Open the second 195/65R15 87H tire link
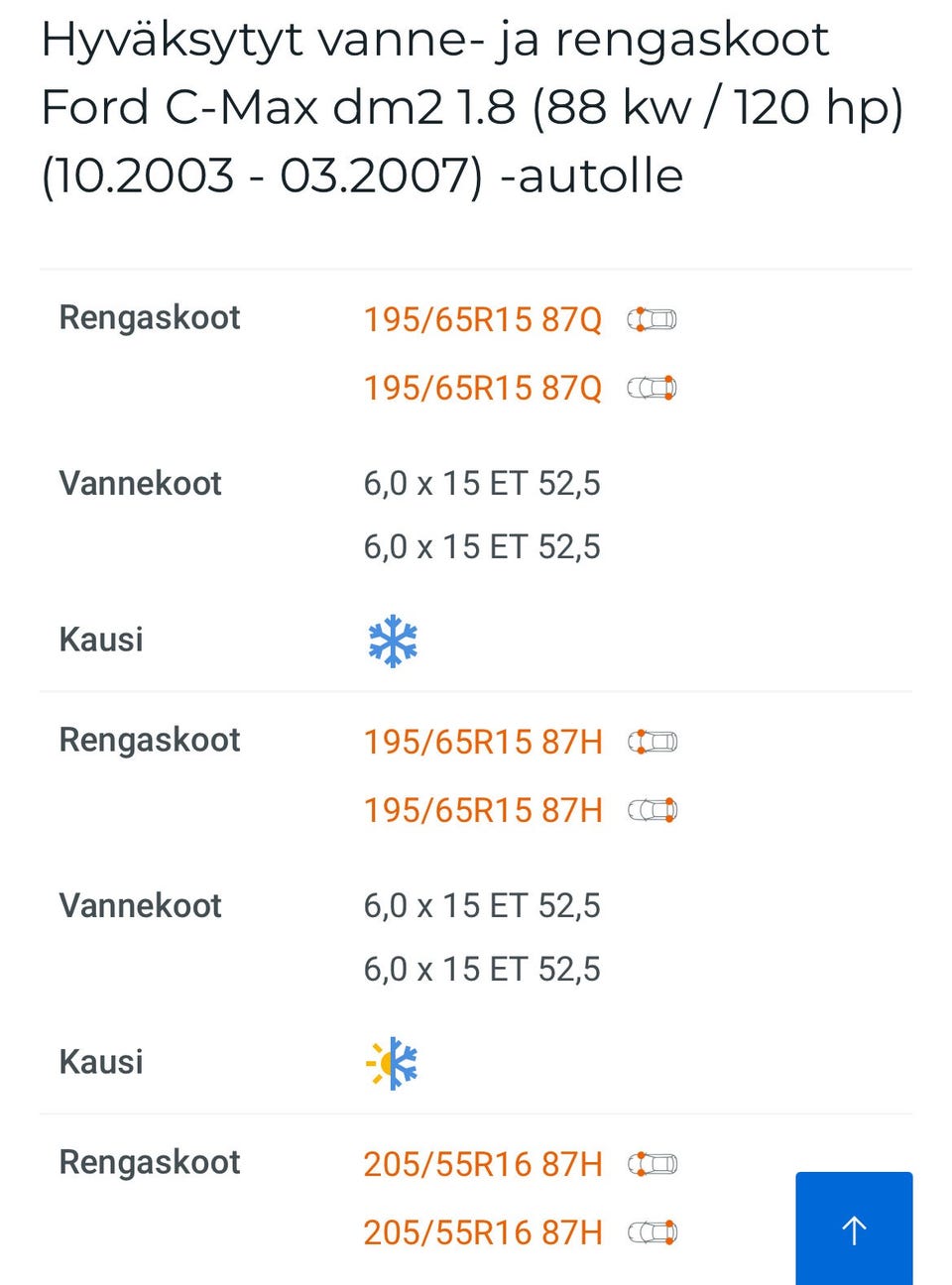Viewport: 952px width, 1285px height. coord(482,810)
